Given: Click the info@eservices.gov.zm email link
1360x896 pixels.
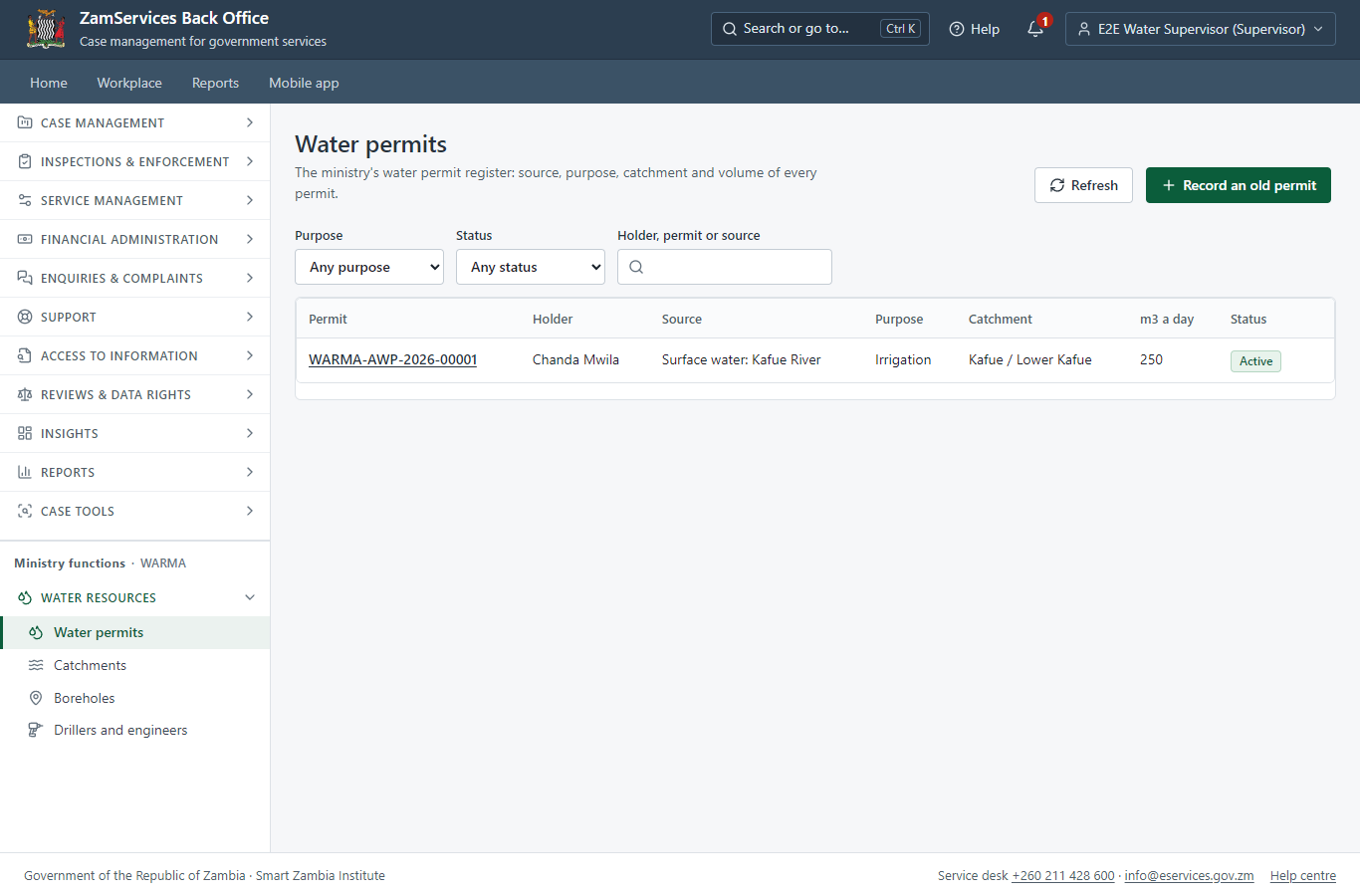Looking at the screenshot, I should (x=1189, y=876).
